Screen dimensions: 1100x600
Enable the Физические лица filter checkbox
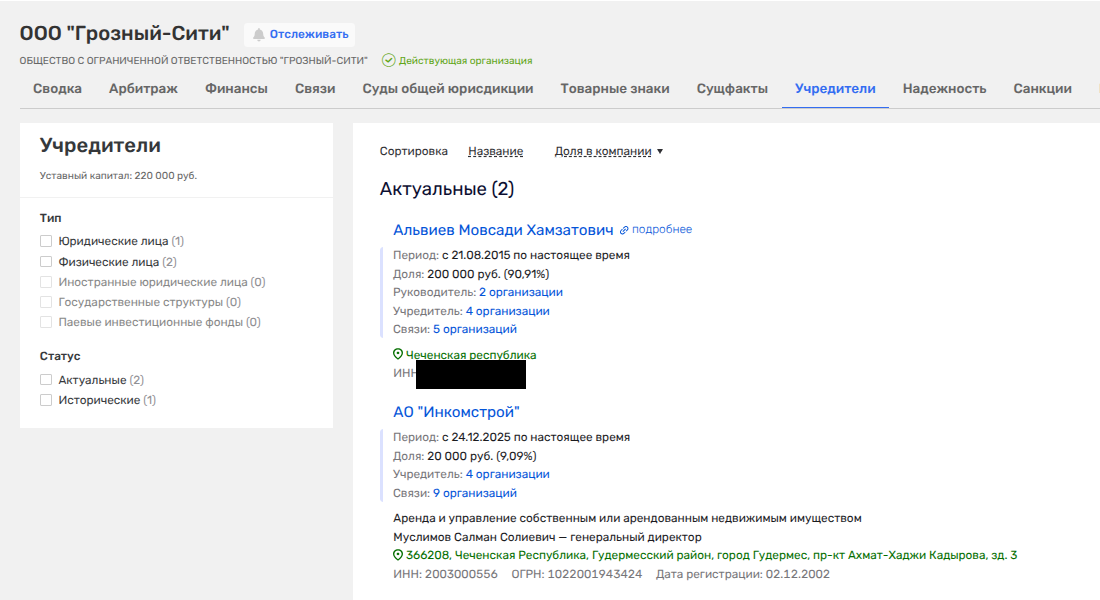[x=46, y=262]
